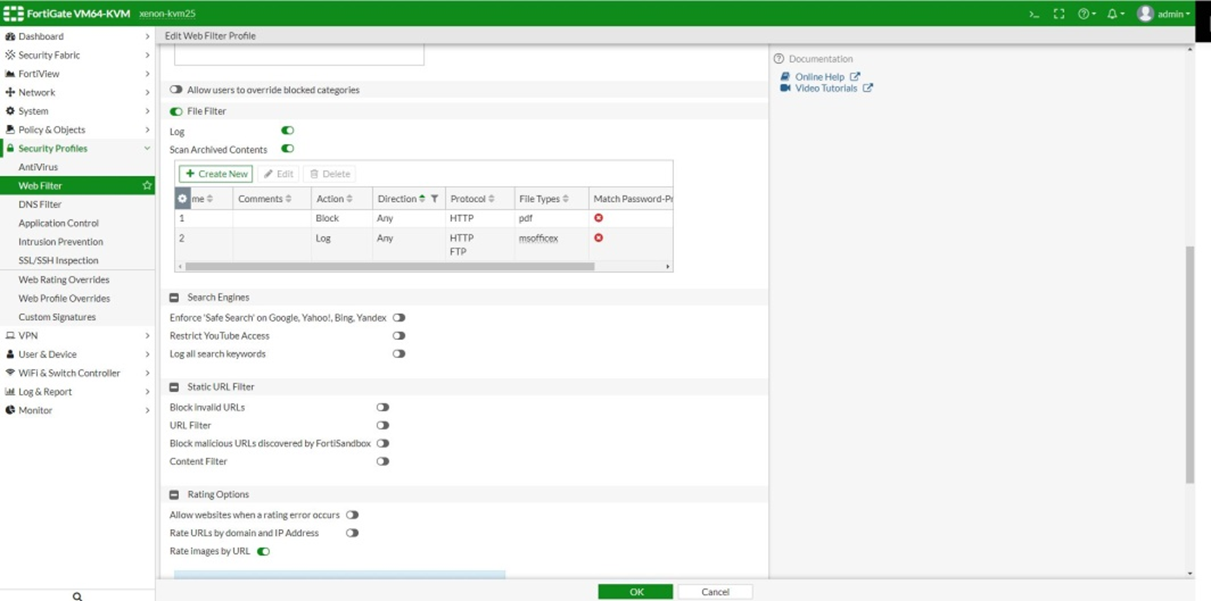Open the CLI console icon
The width and height of the screenshot is (1211, 601).
pyautogui.click(x=1034, y=14)
